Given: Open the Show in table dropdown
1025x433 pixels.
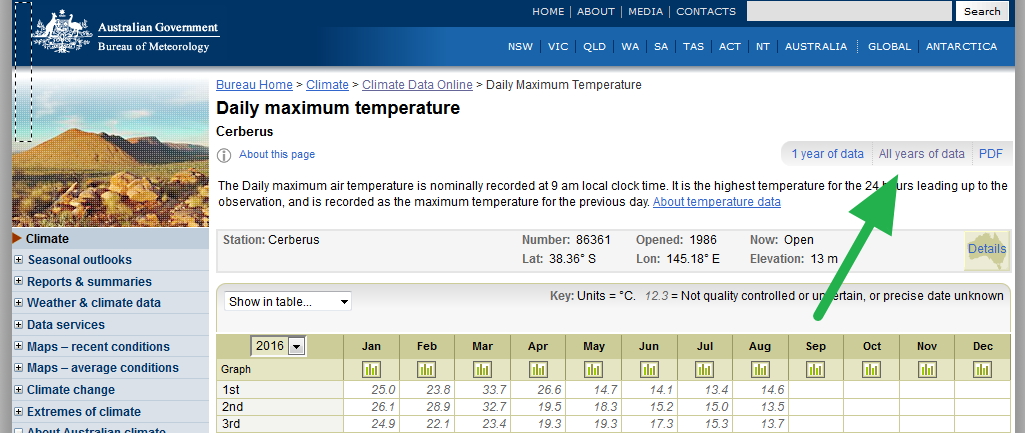Looking at the screenshot, I should click(x=288, y=302).
